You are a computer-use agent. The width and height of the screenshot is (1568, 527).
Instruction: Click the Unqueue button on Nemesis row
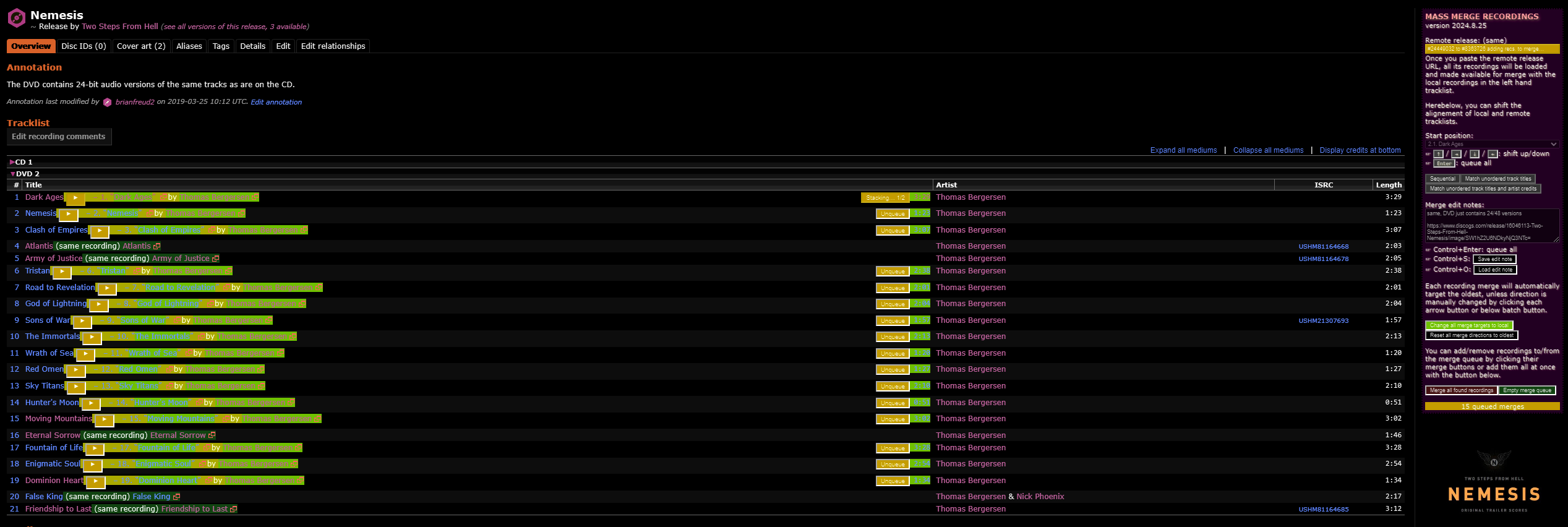[x=893, y=214]
